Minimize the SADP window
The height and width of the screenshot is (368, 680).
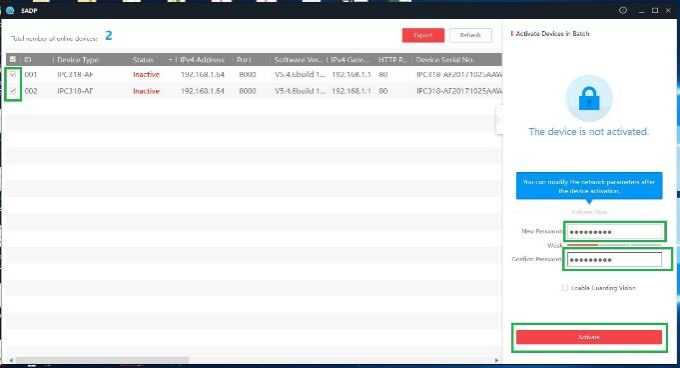point(641,11)
